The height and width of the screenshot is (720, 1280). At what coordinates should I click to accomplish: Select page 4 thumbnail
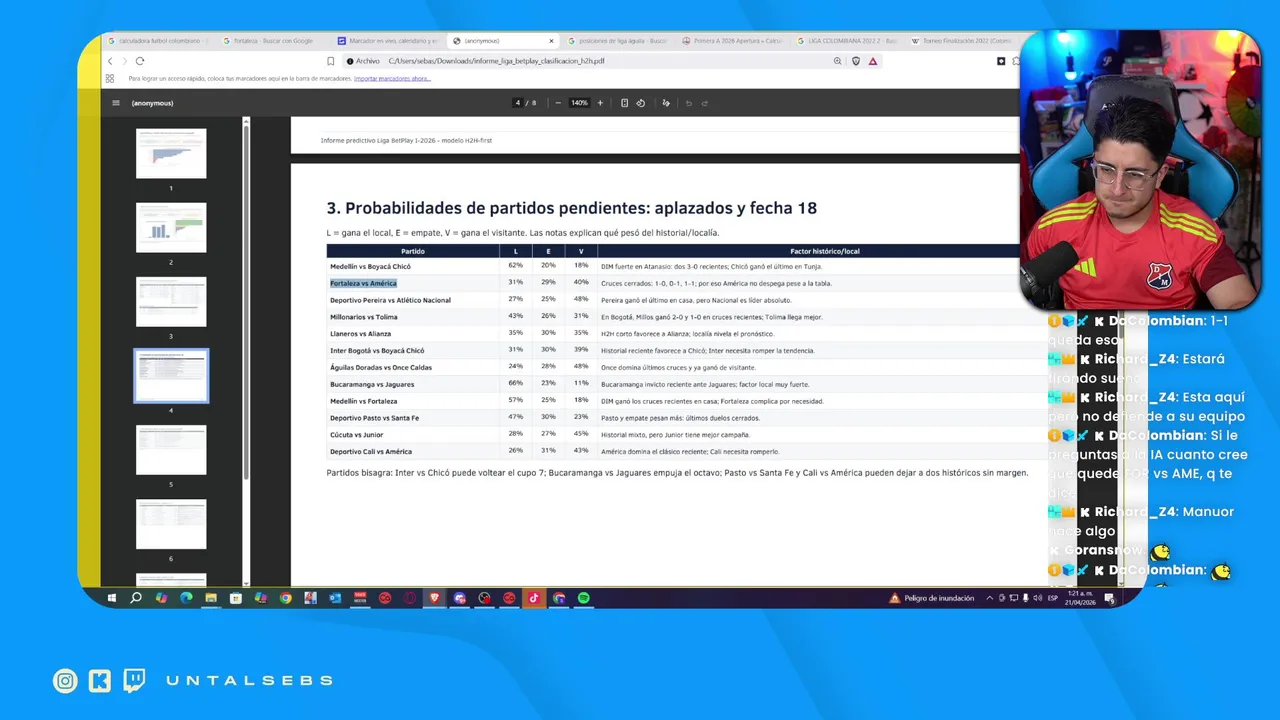tap(171, 376)
